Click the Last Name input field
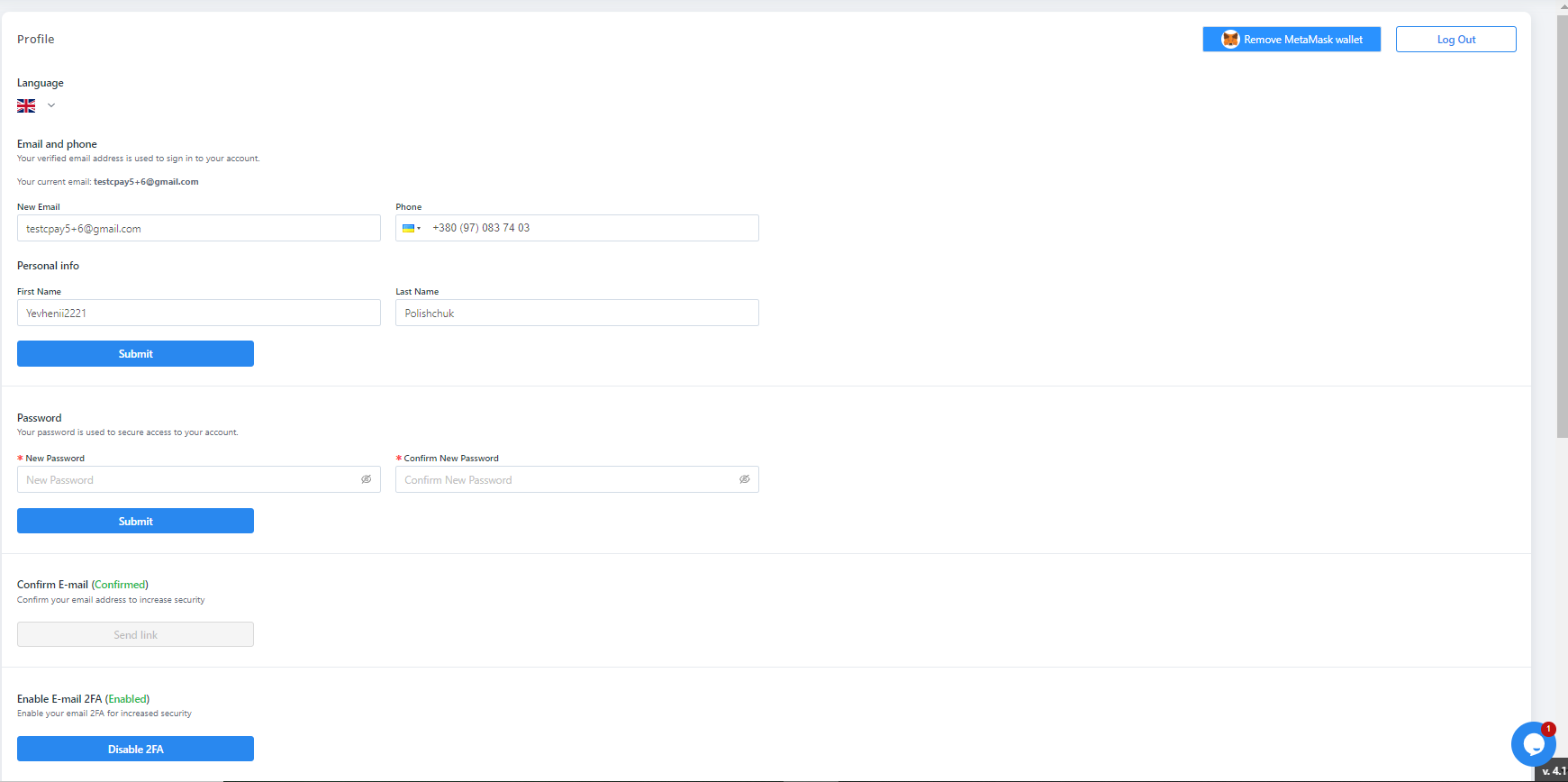 click(x=577, y=313)
